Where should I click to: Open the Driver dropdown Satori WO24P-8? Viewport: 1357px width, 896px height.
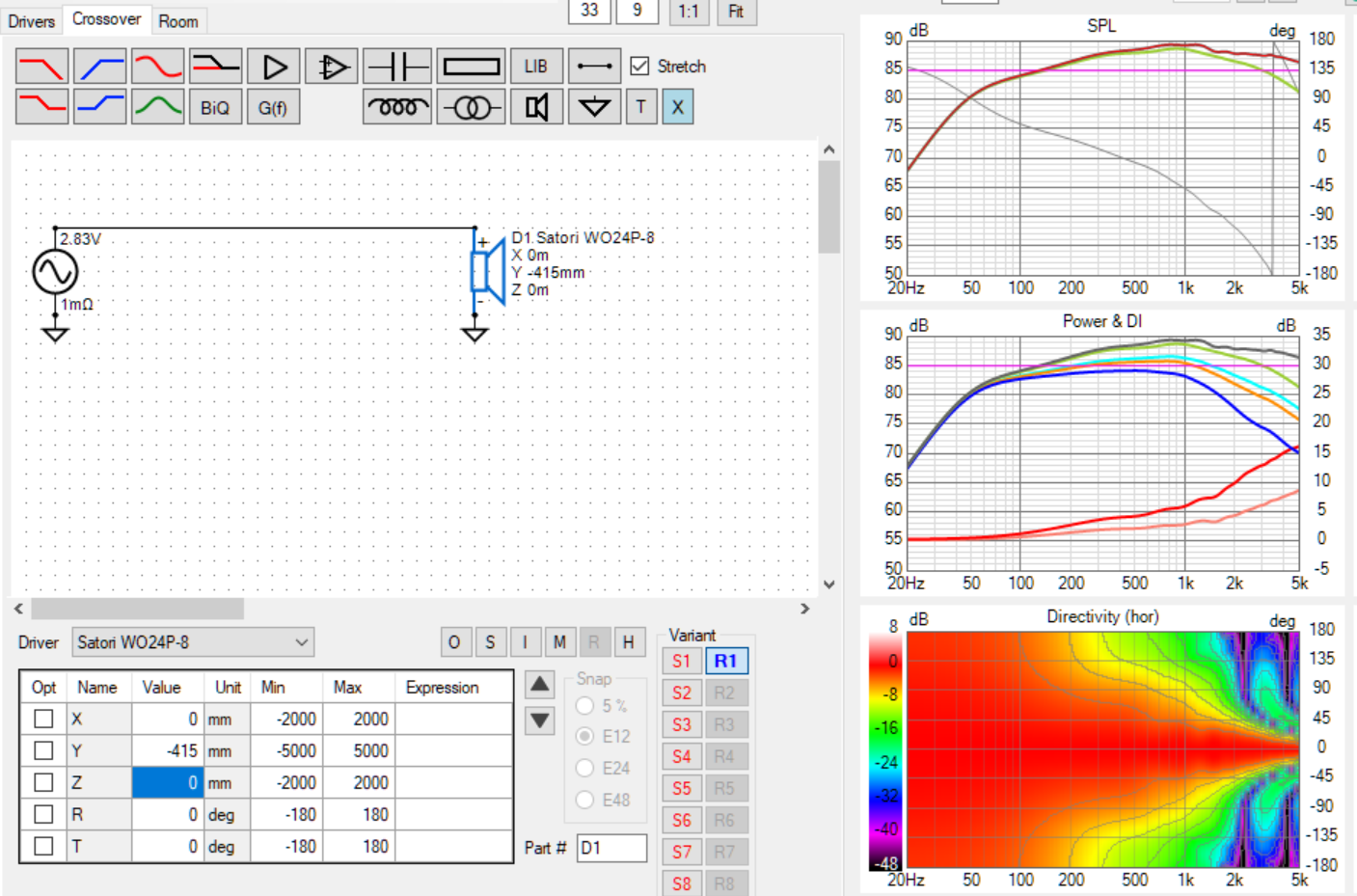(x=193, y=642)
